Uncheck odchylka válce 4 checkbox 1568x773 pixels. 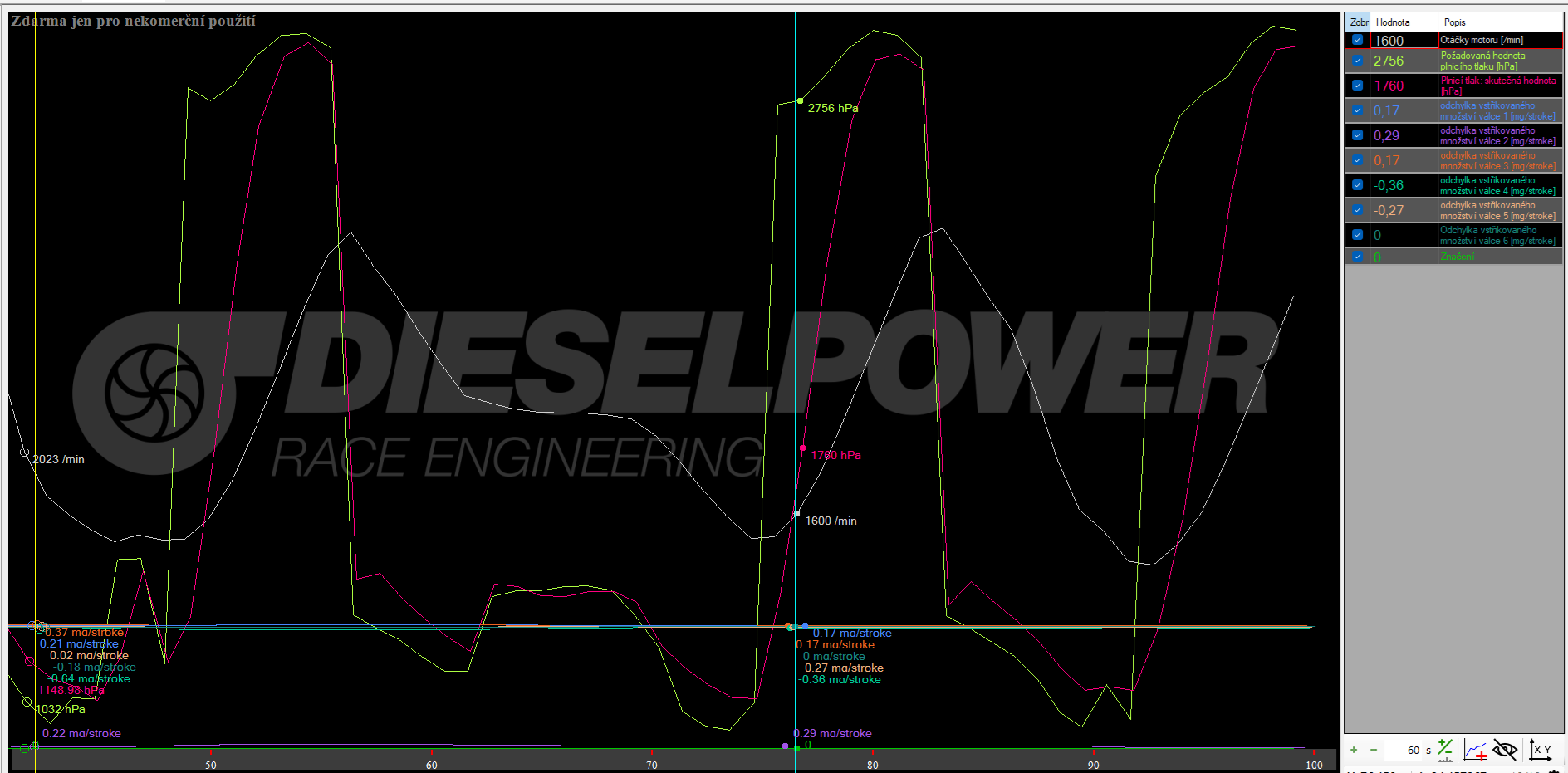[1357, 185]
